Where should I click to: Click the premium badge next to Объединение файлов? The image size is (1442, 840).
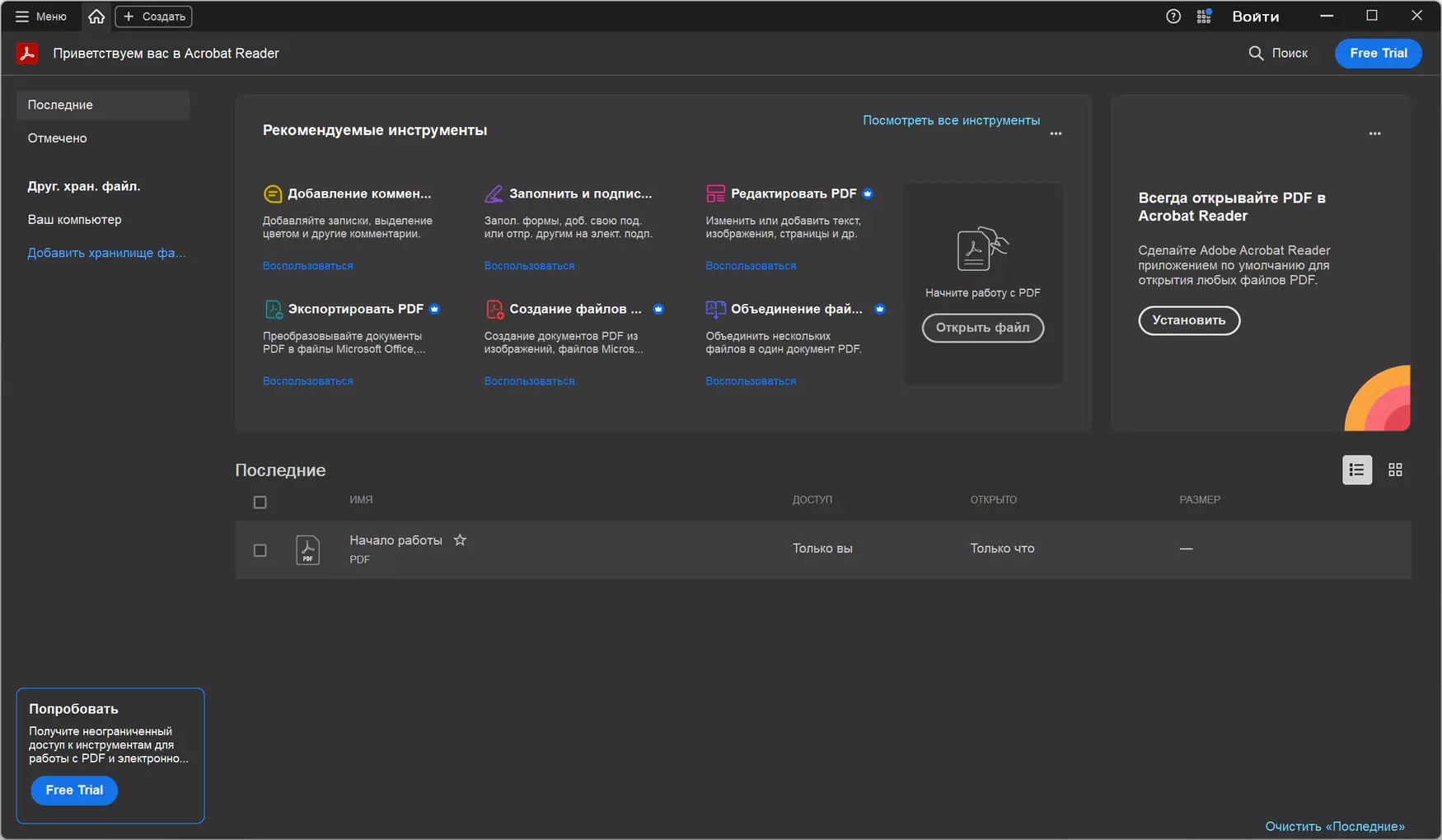880,309
